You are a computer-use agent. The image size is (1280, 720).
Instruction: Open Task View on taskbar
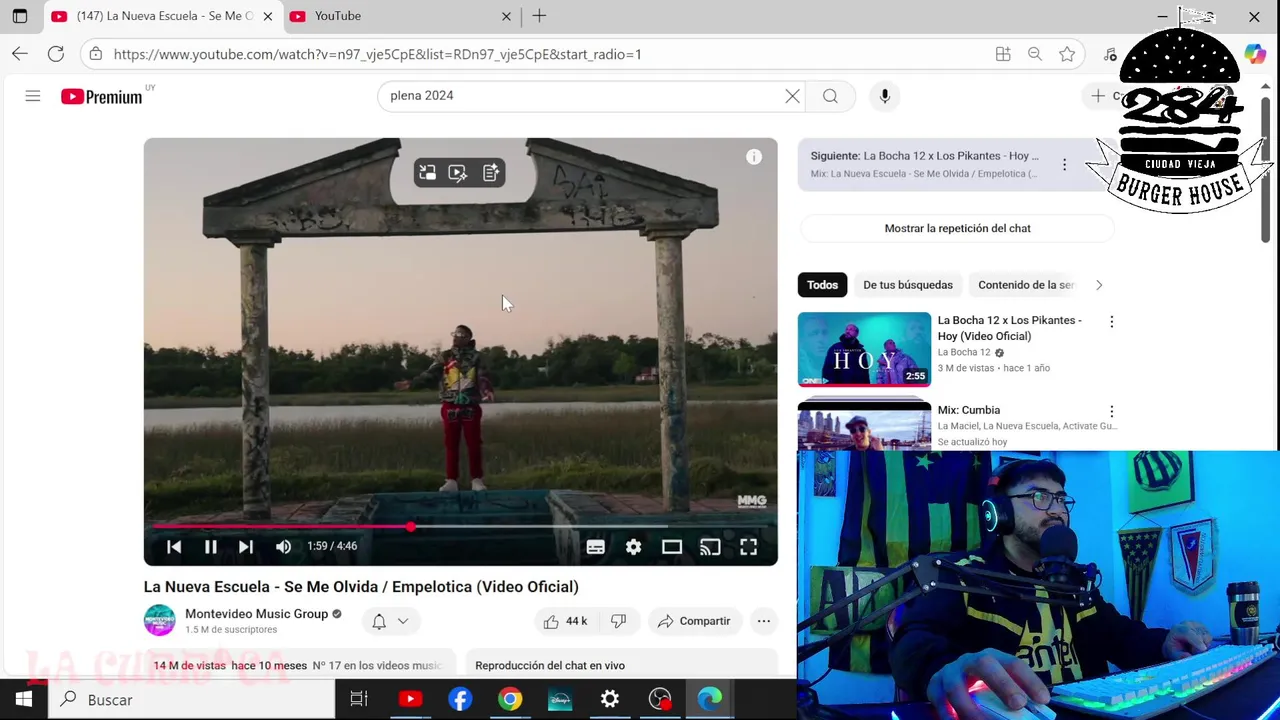359,700
